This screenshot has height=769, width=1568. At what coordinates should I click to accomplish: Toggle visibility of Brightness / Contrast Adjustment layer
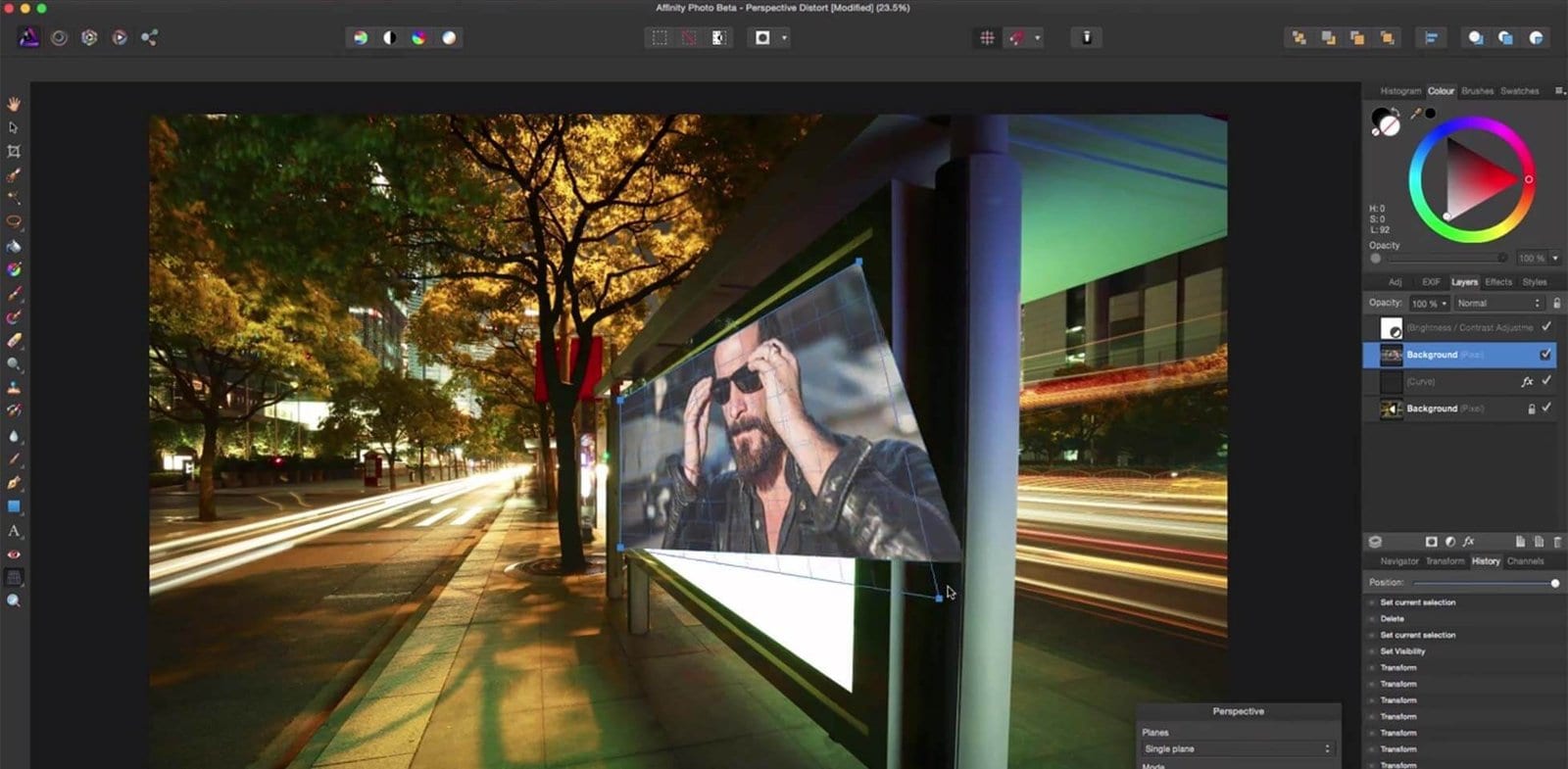(1546, 327)
